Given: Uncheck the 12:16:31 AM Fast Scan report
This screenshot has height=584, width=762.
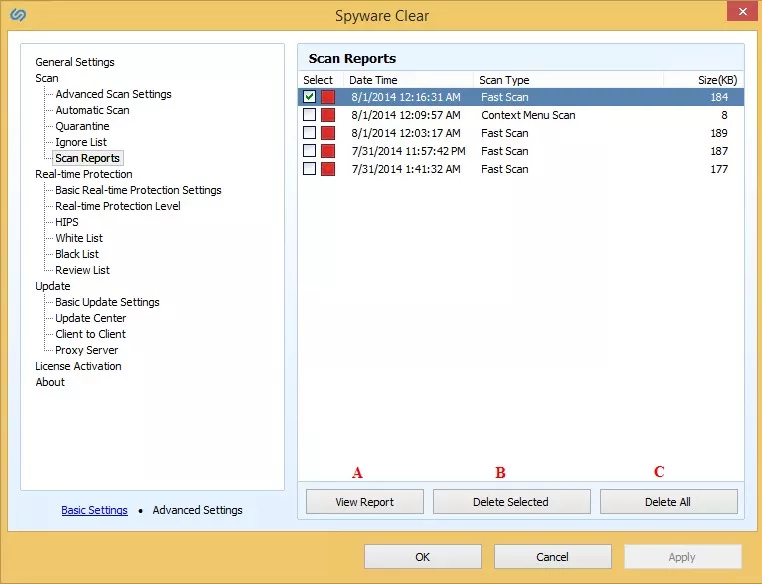Looking at the screenshot, I should click(310, 97).
